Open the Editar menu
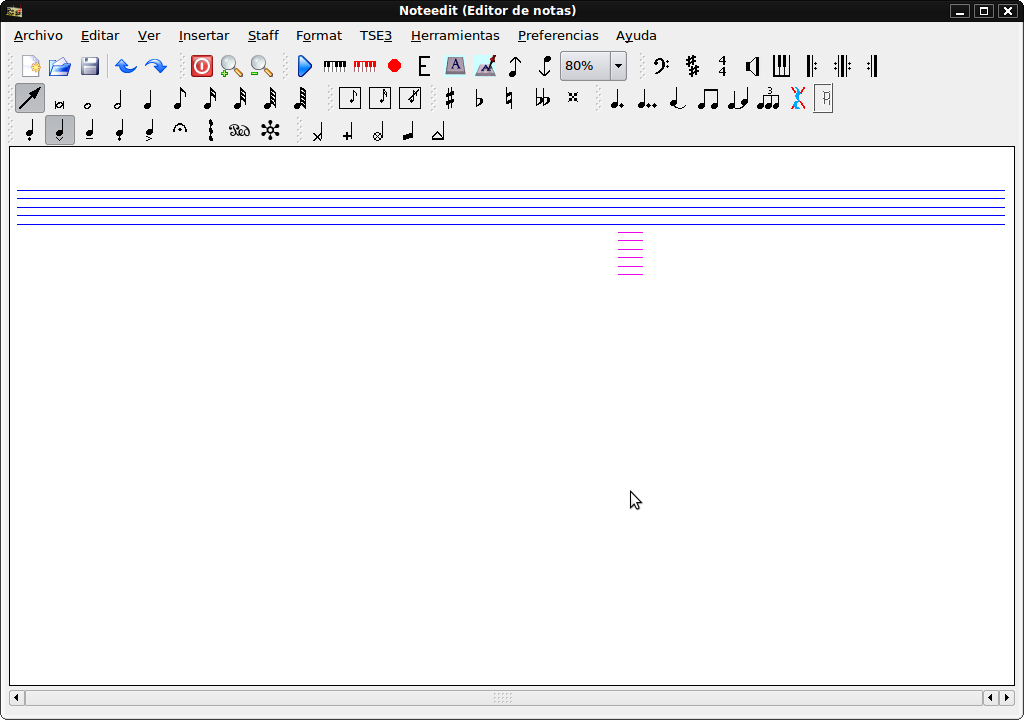Viewport: 1024px width, 720px height. click(x=100, y=35)
